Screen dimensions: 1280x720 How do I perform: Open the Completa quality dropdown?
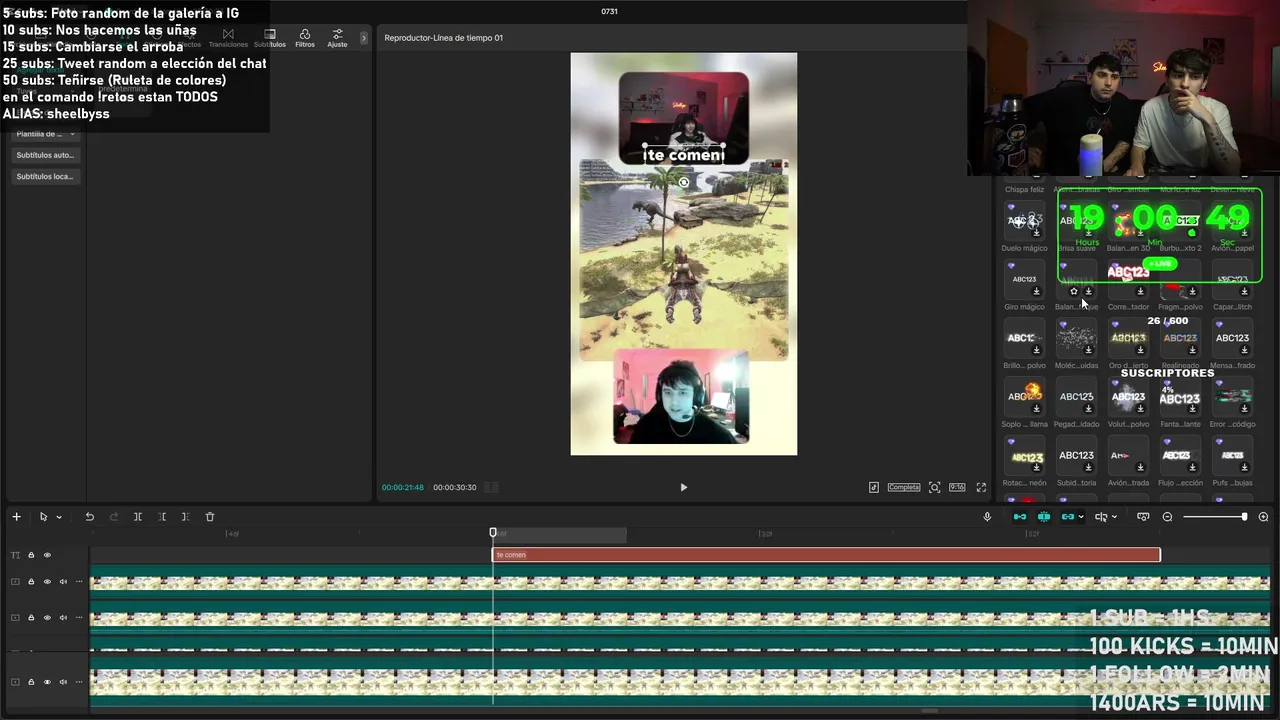pos(904,487)
